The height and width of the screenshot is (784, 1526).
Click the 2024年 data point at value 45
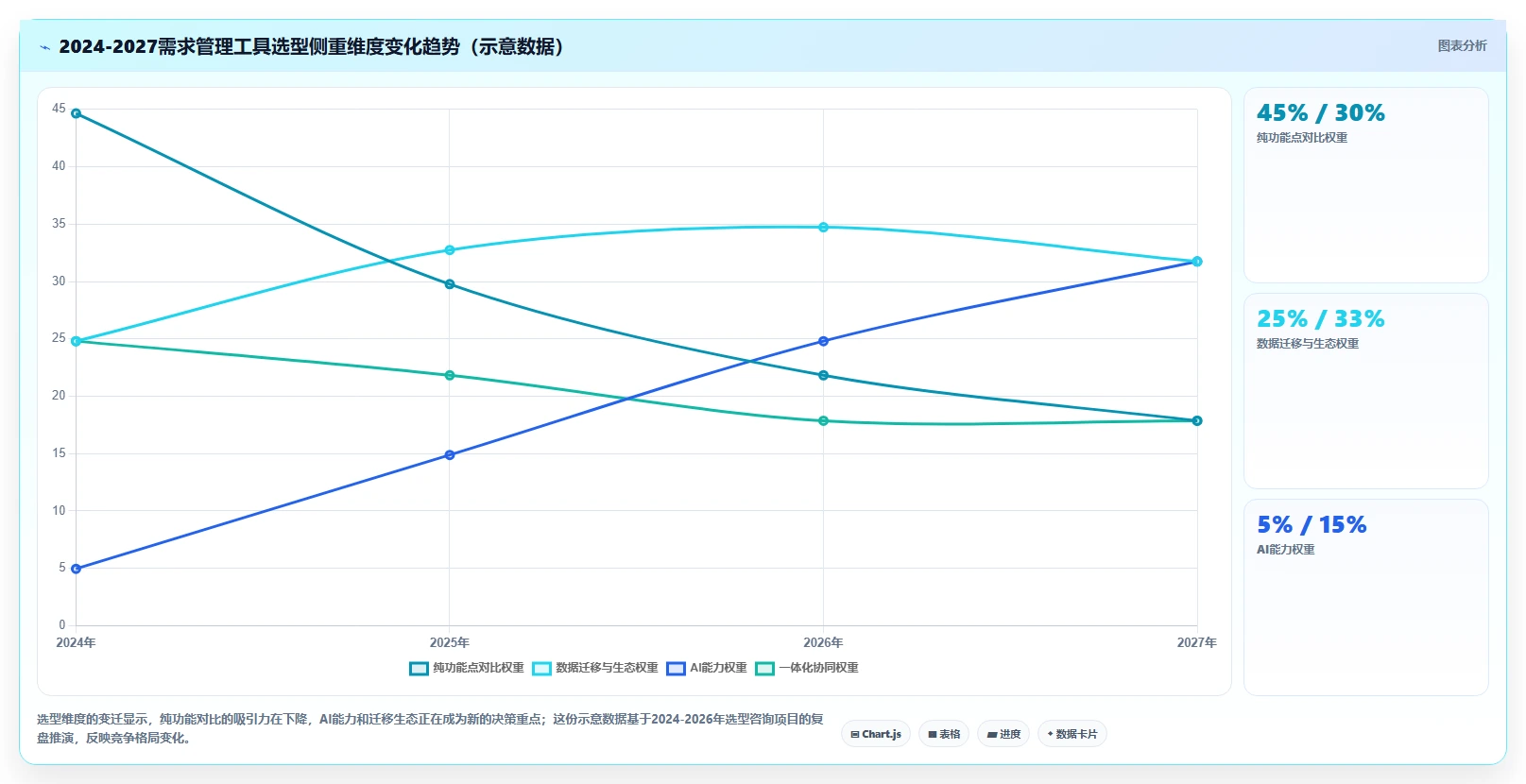pyautogui.click(x=76, y=113)
